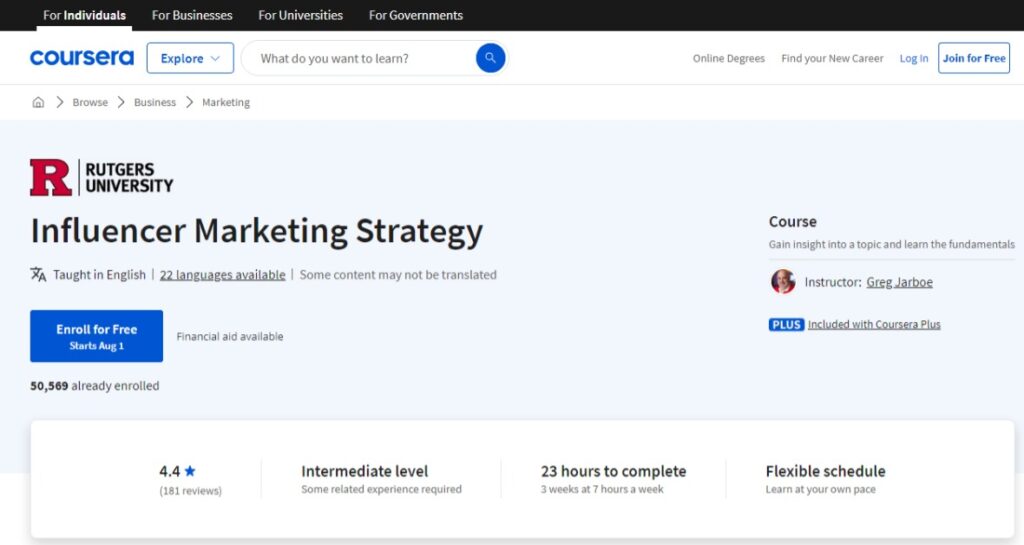Focus the 'What do you want to learn?' field
This screenshot has width=1024, height=545.
click(359, 58)
